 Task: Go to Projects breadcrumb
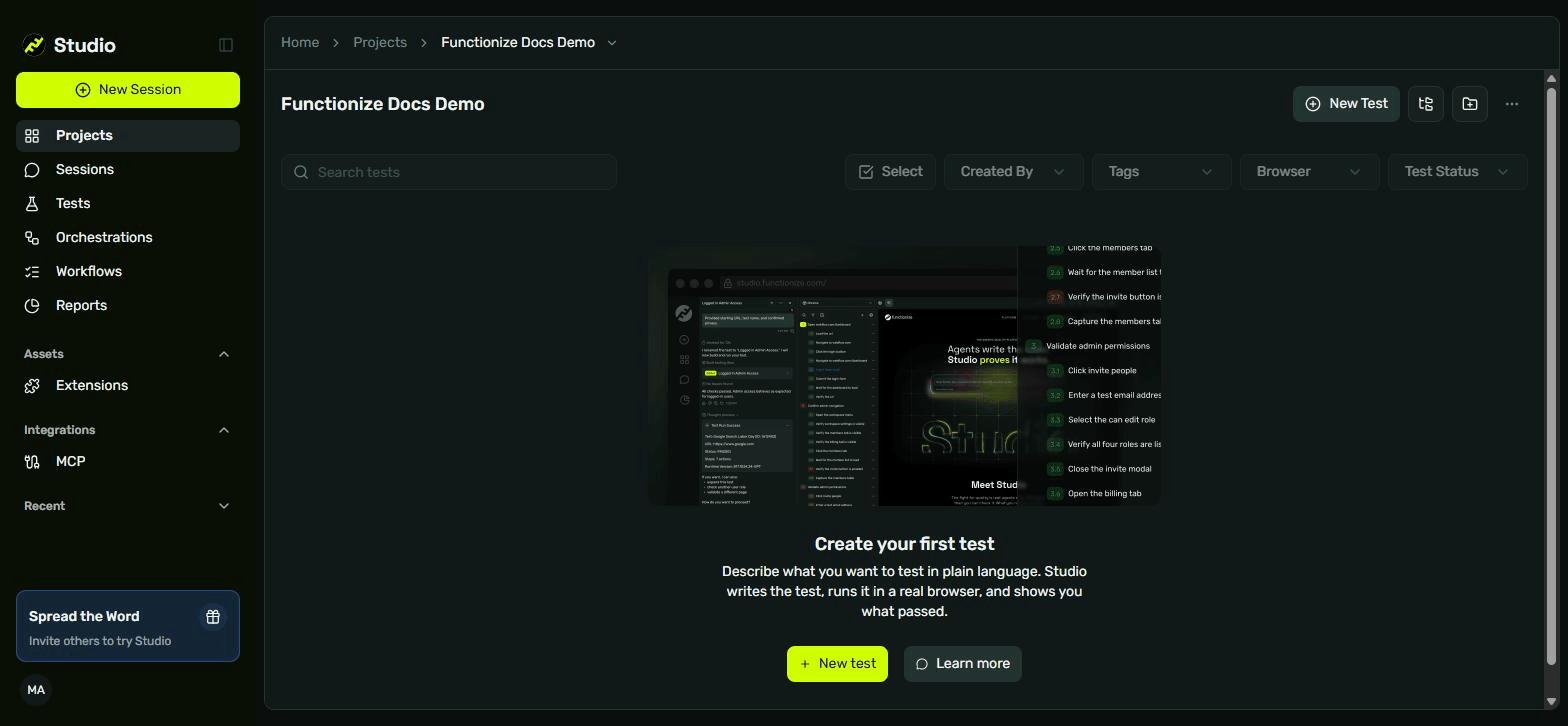coord(380,42)
